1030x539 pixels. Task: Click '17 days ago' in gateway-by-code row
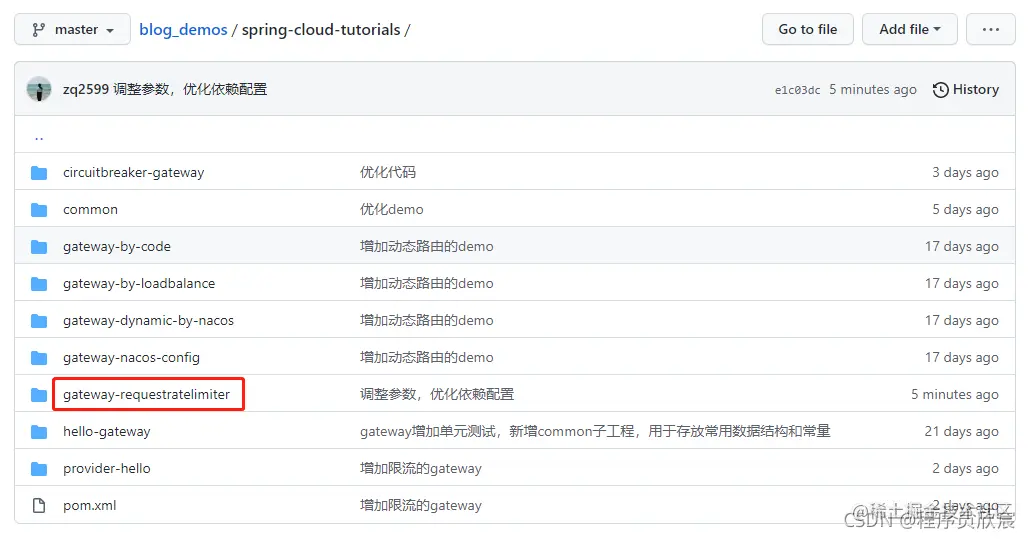[x=962, y=246]
